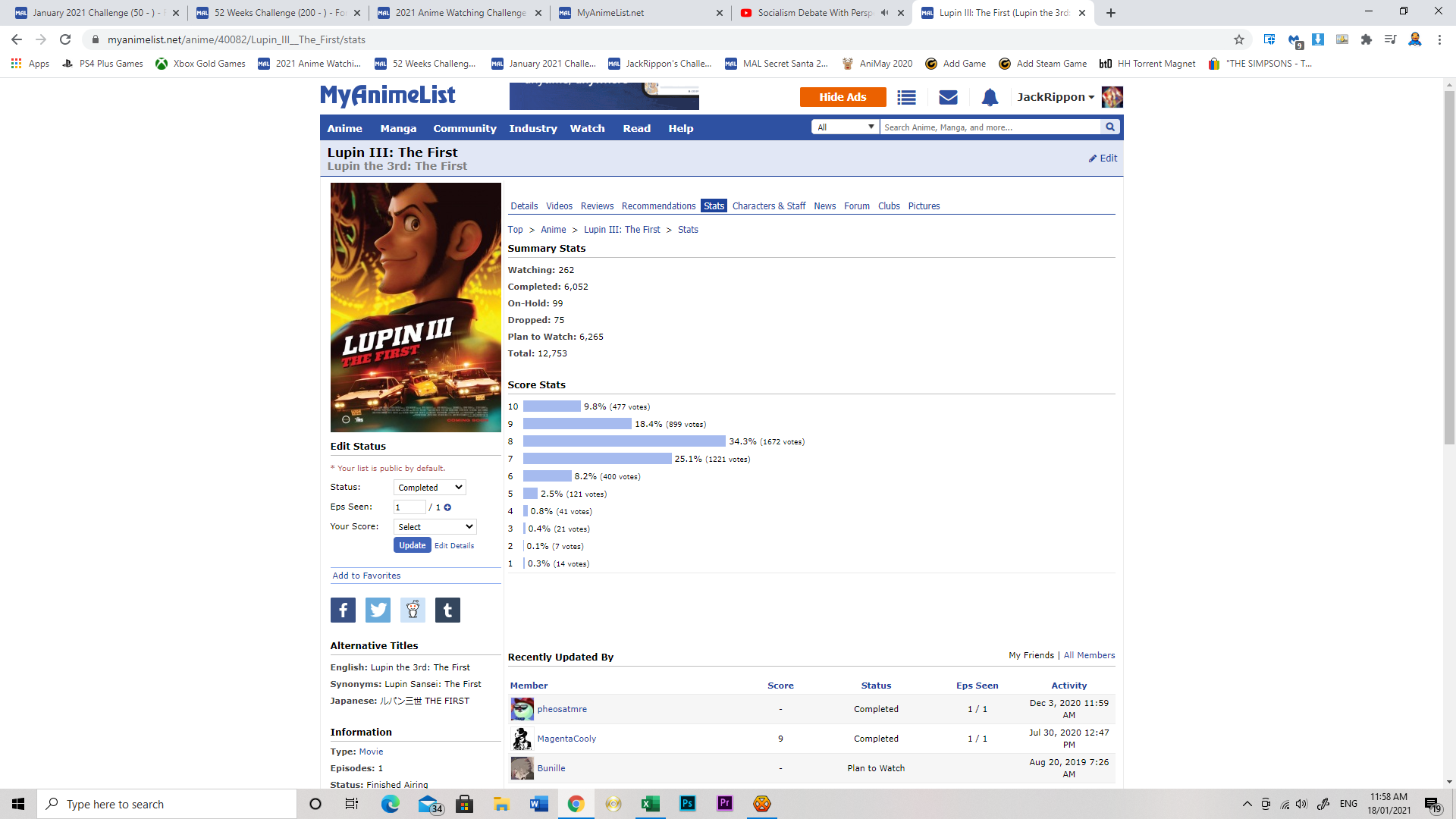Expand Your Score Select dropdown
Viewport: 1456px width, 819px height.
click(x=435, y=527)
